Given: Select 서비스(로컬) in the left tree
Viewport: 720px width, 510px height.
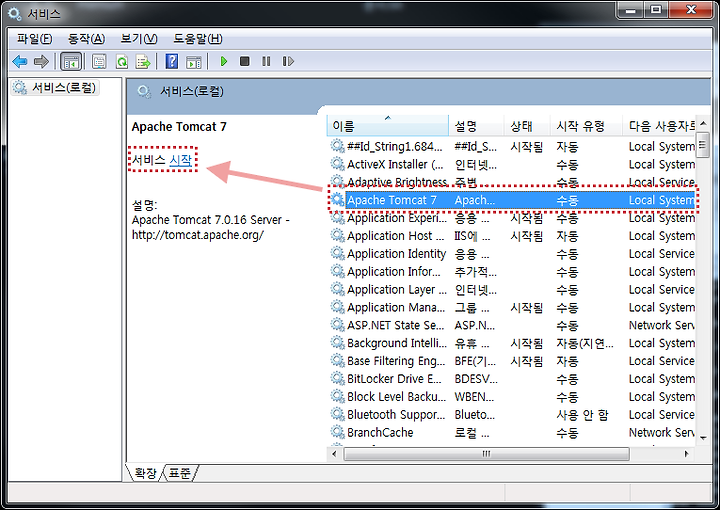Looking at the screenshot, I should click(x=55, y=87).
